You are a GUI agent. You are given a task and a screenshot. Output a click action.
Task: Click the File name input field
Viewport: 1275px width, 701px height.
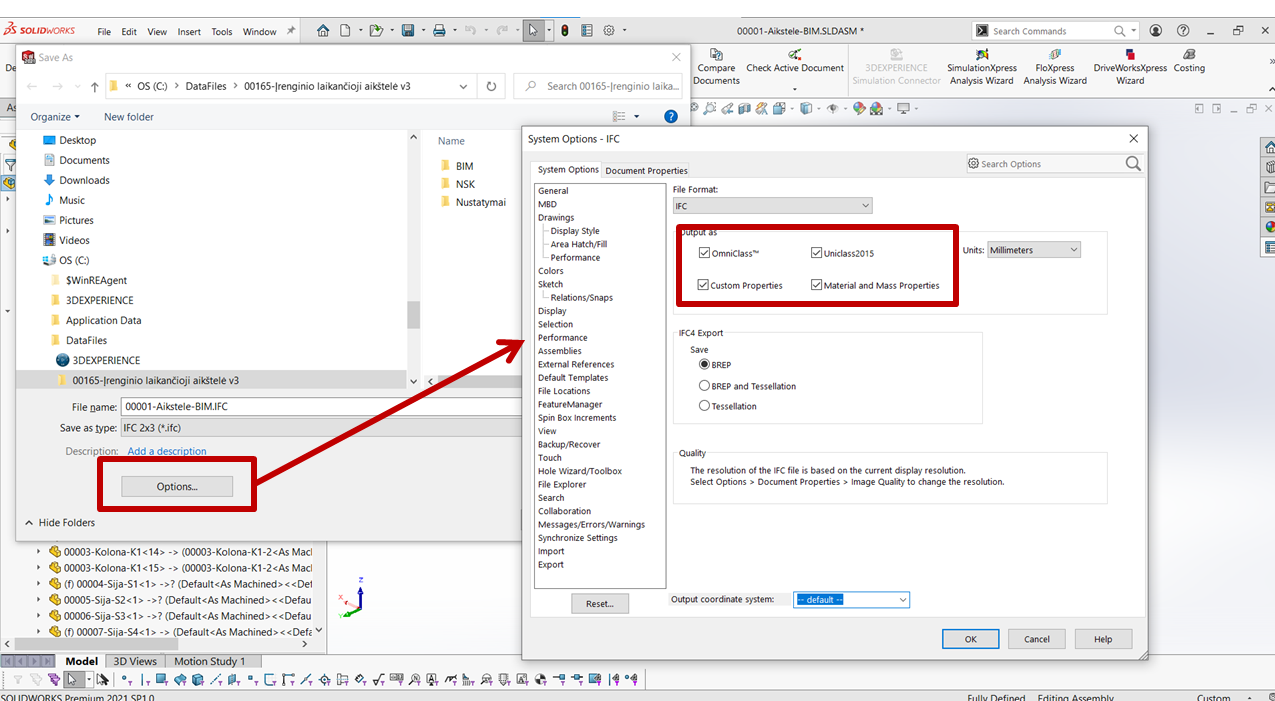coord(320,407)
